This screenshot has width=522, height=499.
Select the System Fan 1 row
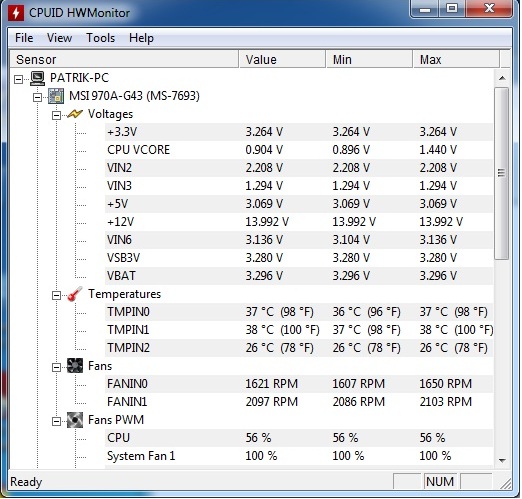(x=299, y=456)
